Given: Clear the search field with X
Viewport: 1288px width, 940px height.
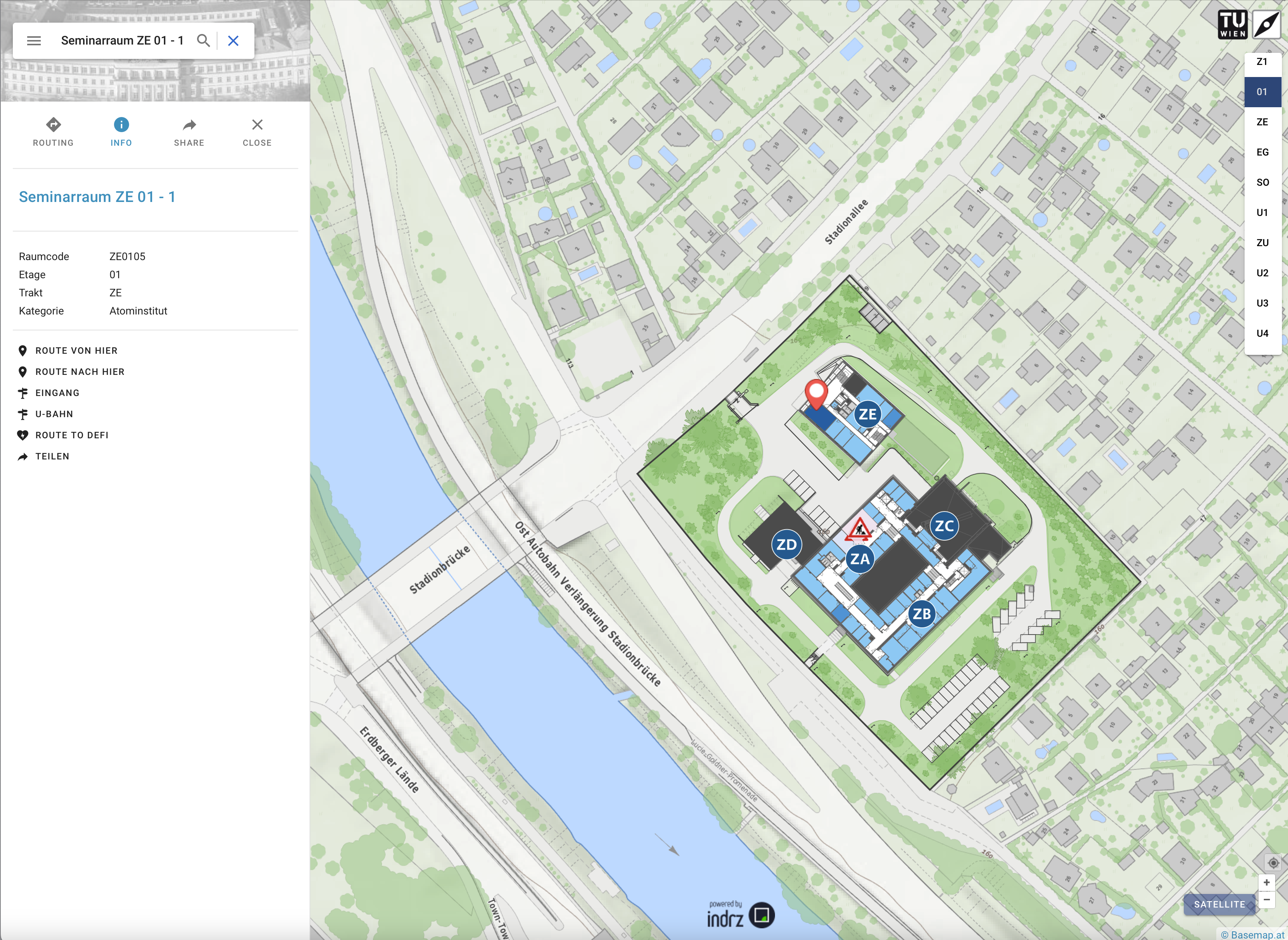Looking at the screenshot, I should click(233, 40).
